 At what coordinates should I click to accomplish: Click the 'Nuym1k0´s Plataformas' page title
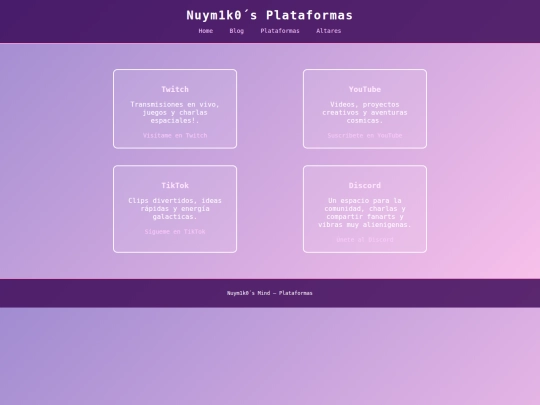click(270, 15)
